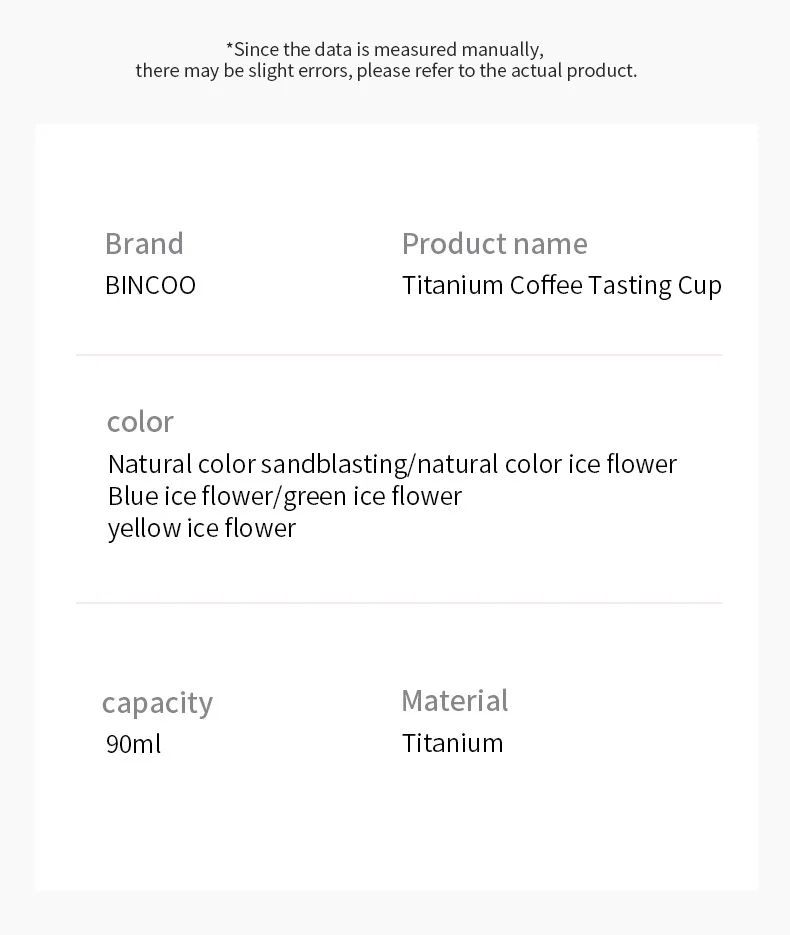The height and width of the screenshot is (935, 790).
Task: Select the BINCOO brand name text
Action: (150, 286)
